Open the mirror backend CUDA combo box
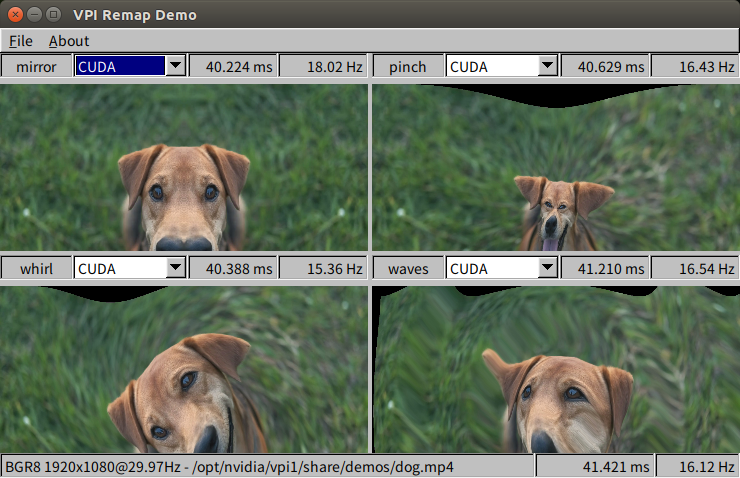The width and height of the screenshot is (740, 478). (x=130, y=67)
